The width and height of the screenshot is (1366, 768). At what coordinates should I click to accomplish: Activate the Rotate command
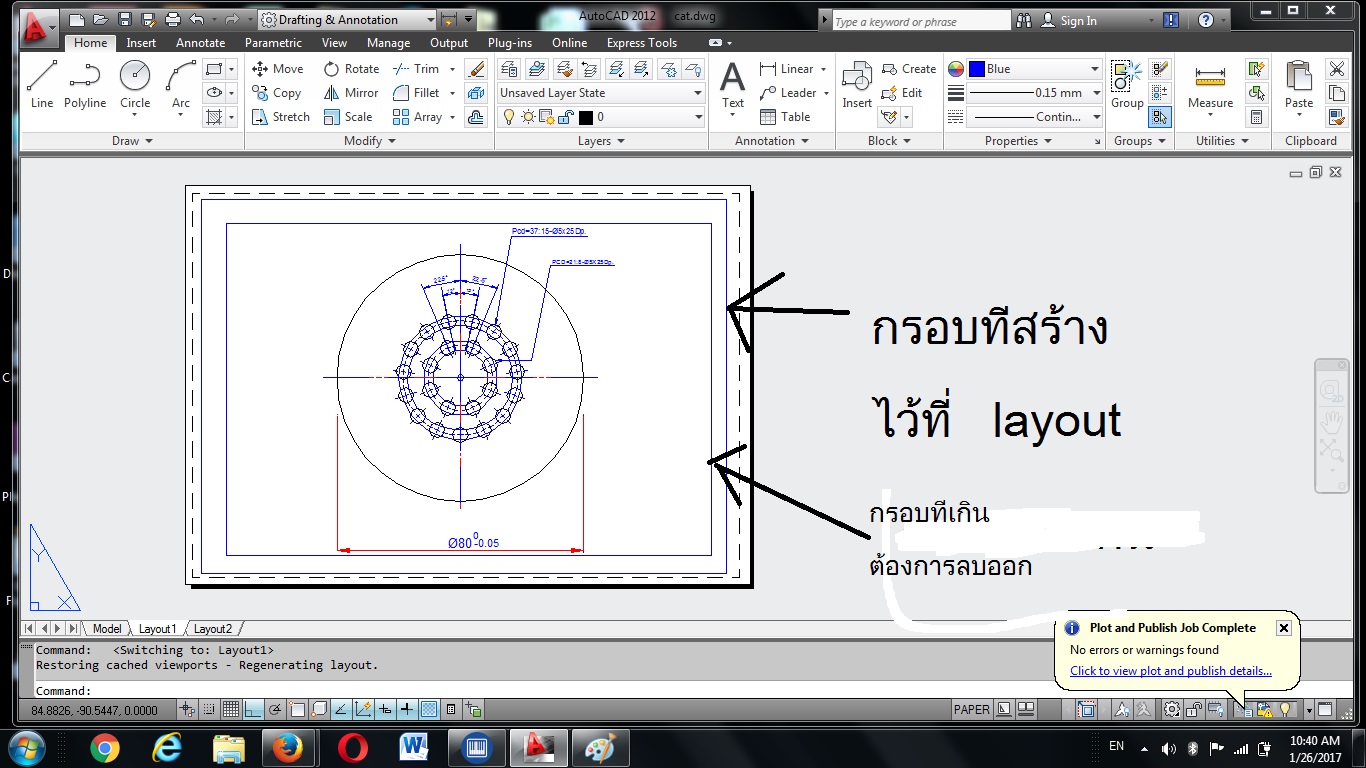tap(351, 69)
